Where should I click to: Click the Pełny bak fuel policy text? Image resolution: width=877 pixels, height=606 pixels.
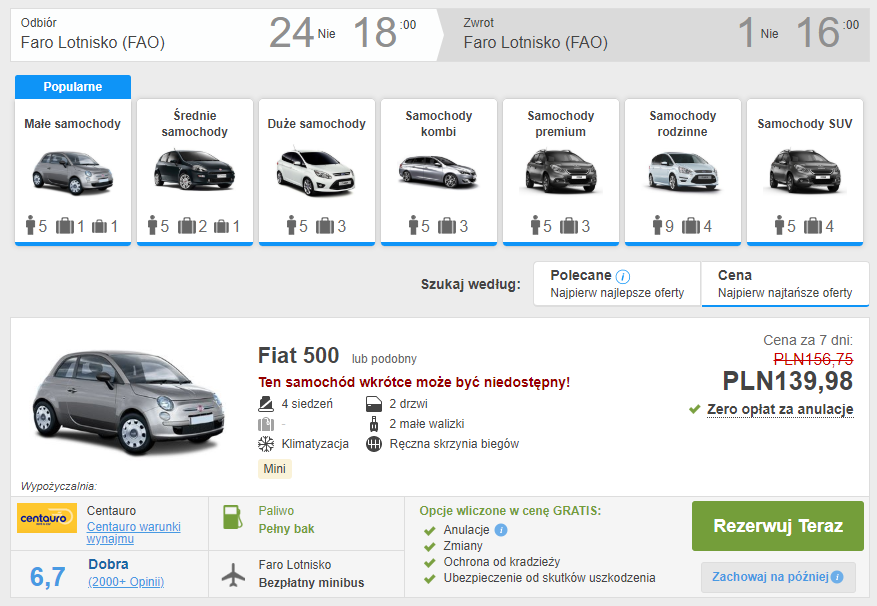click(x=286, y=529)
